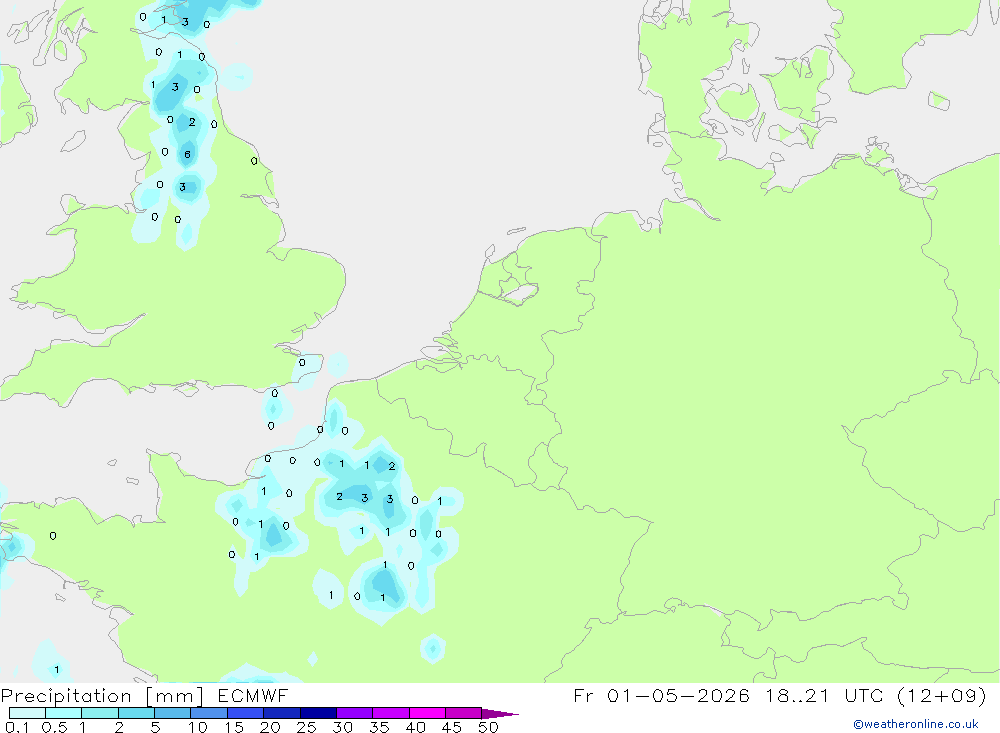The width and height of the screenshot is (1000, 733).
Task: Select the 5–10 mm legend color swatch
Action: click(x=173, y=713)
